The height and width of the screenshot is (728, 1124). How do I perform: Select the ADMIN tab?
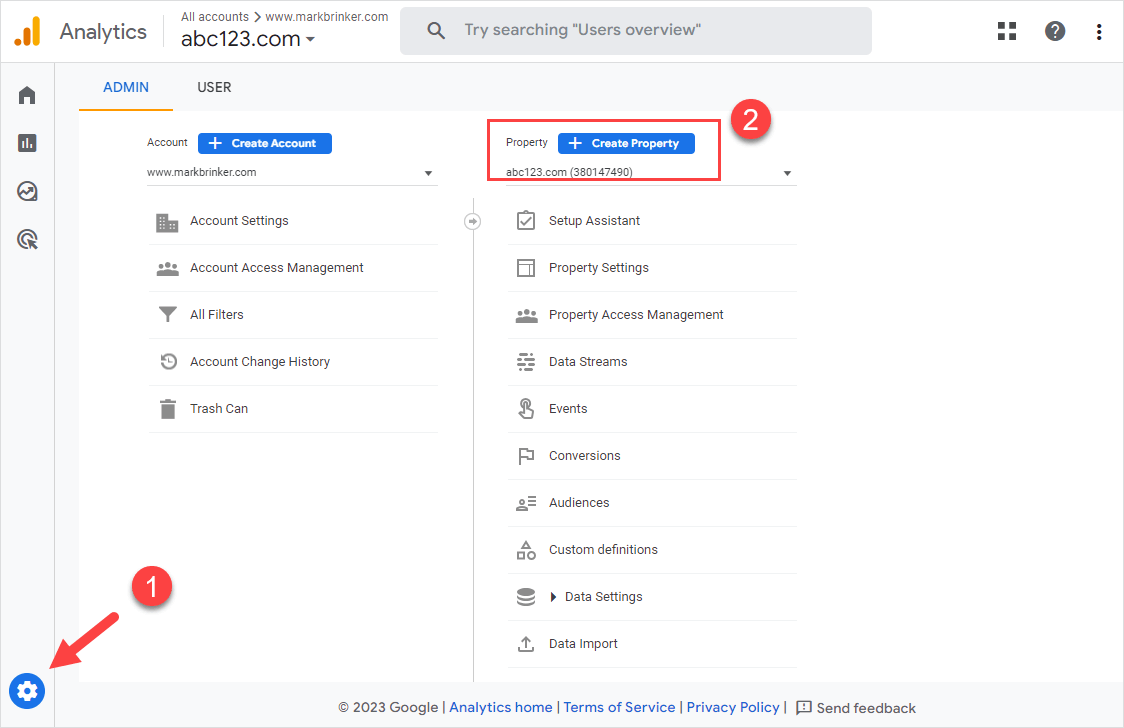coord(126,87)
